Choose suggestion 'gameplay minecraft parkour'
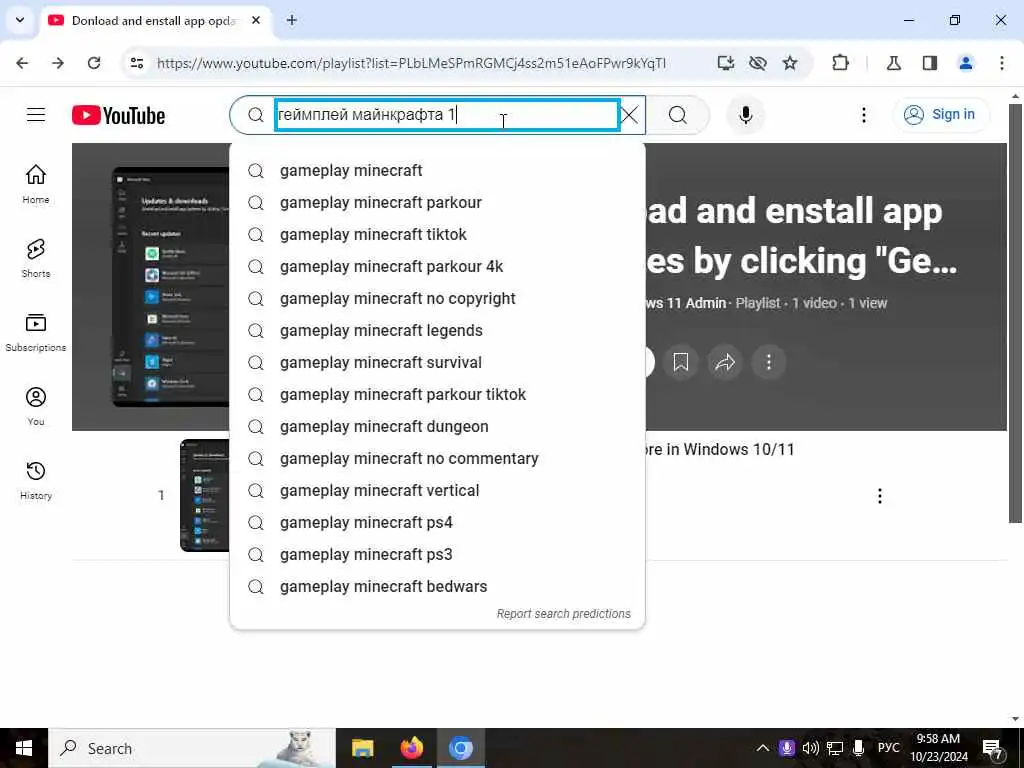Image resolution: width=1024 pixels, height=768 pixels. [x=438, y=202]
